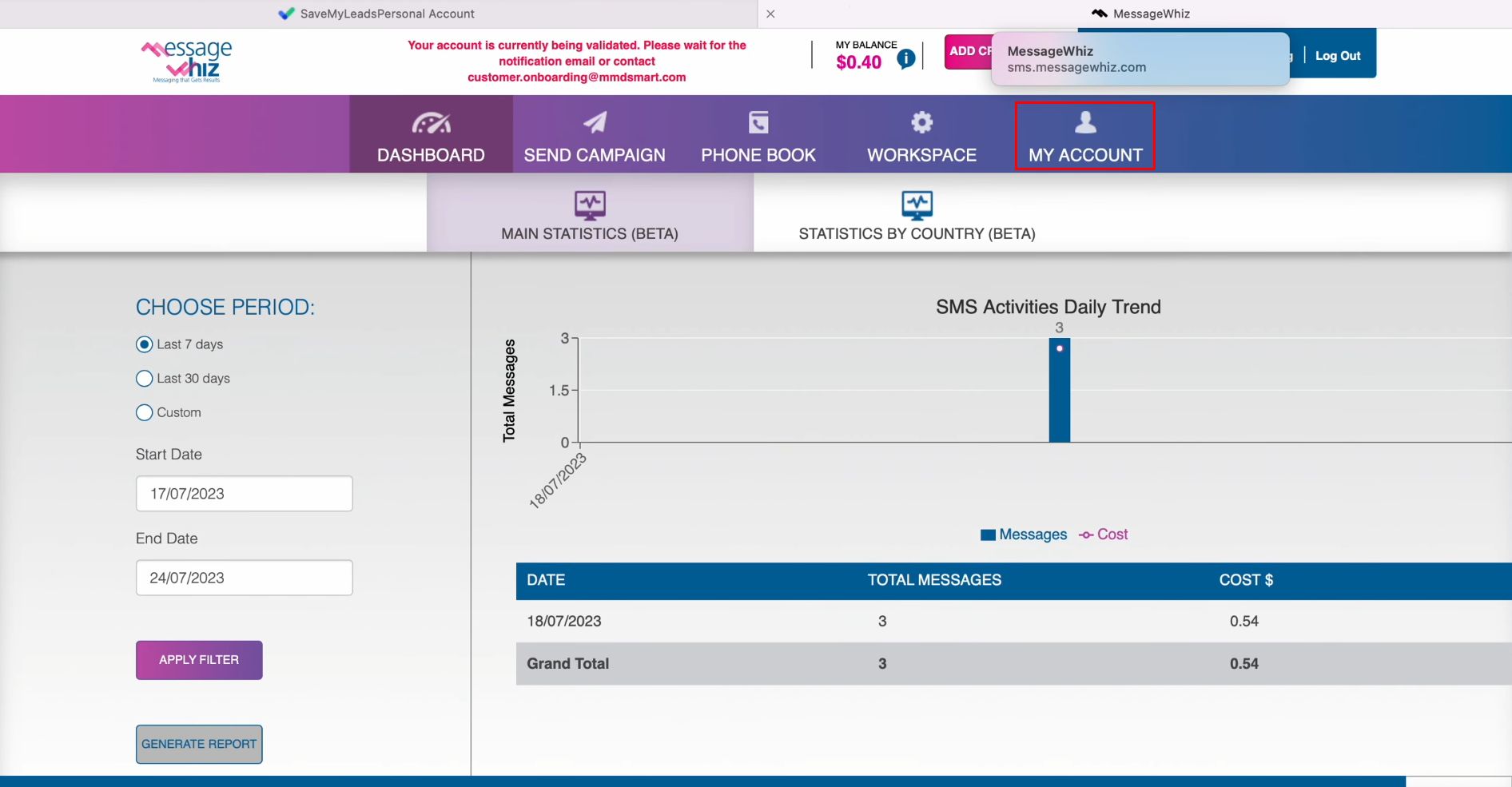
Task: Click the 18/07/2023 chart axis label
Action: tap(558, 481)
